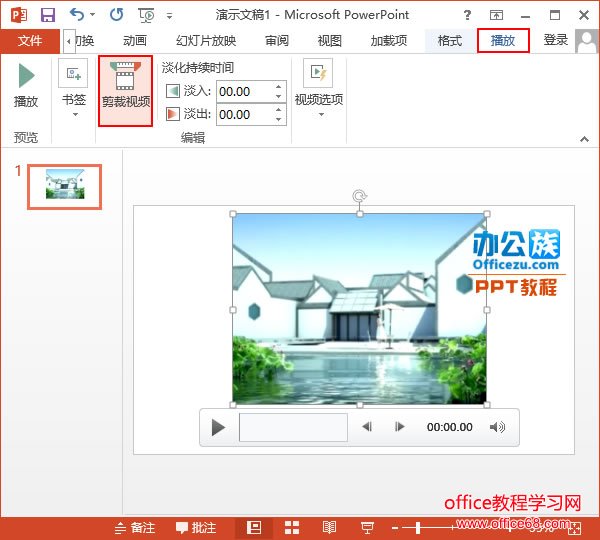Select the video object on the slide
Screen dimensions: 600x540
360,309
